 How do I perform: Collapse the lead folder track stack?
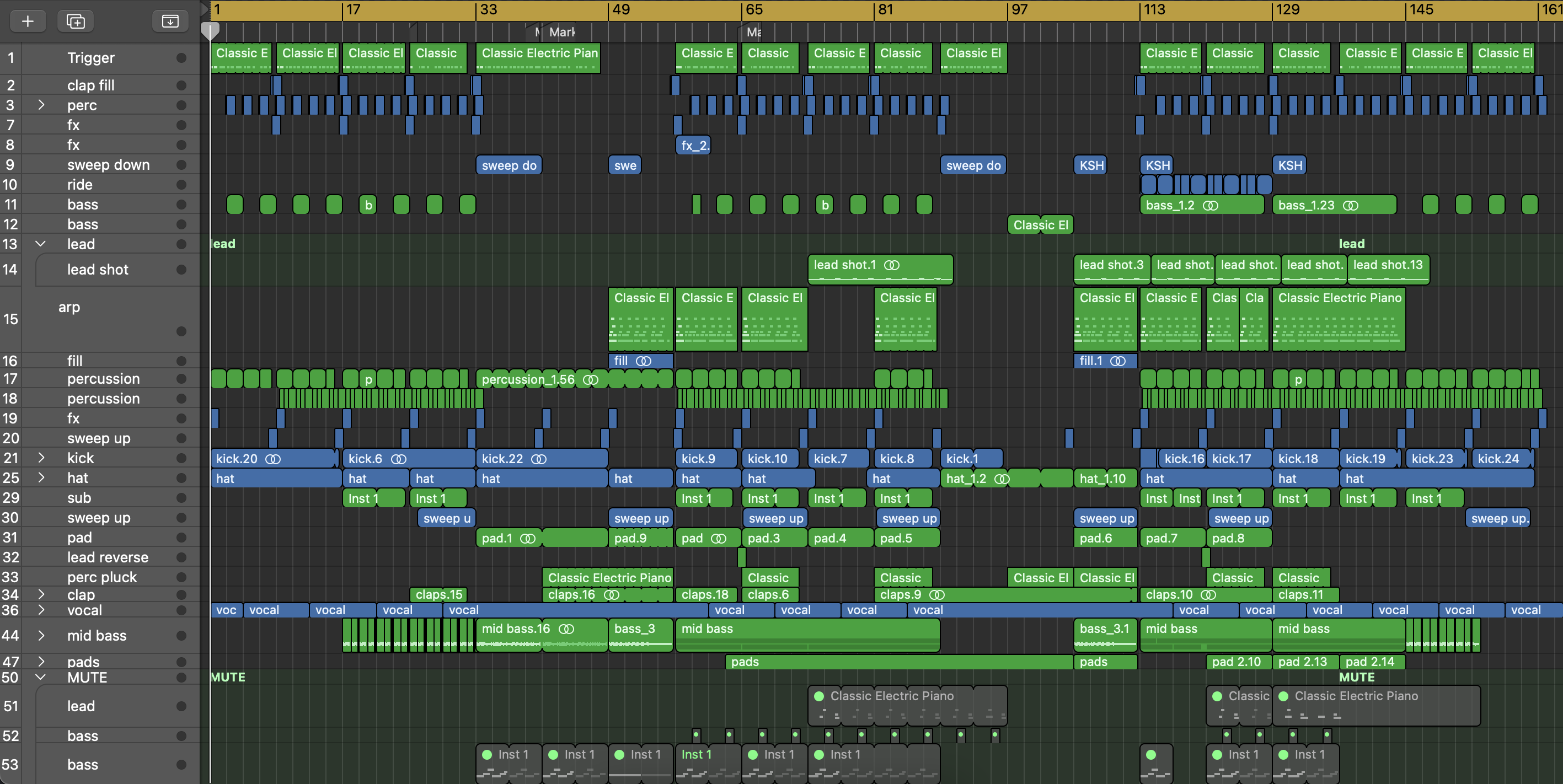coord(41,244)
